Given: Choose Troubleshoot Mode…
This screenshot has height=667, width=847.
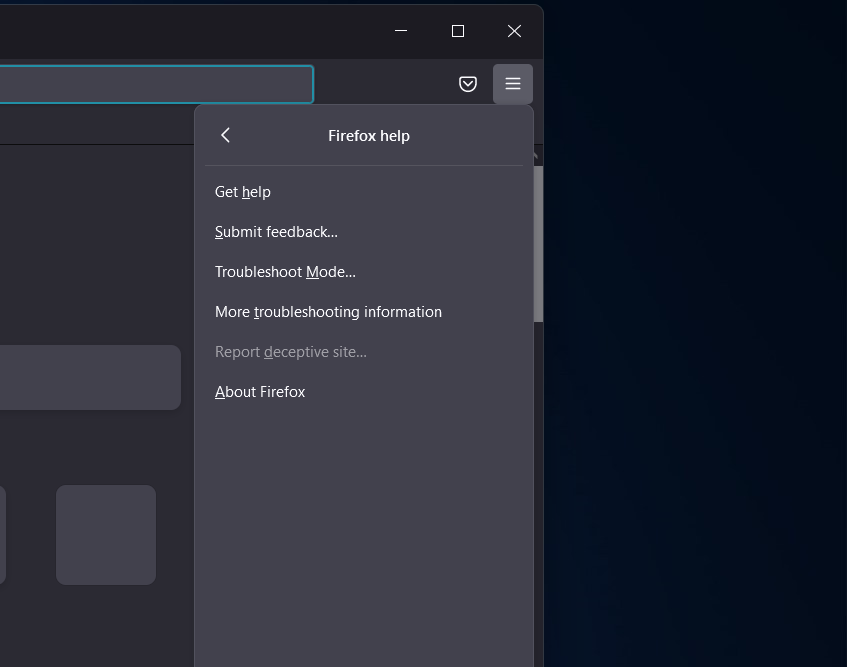Looking at the screenshot, I should point(285,272).
